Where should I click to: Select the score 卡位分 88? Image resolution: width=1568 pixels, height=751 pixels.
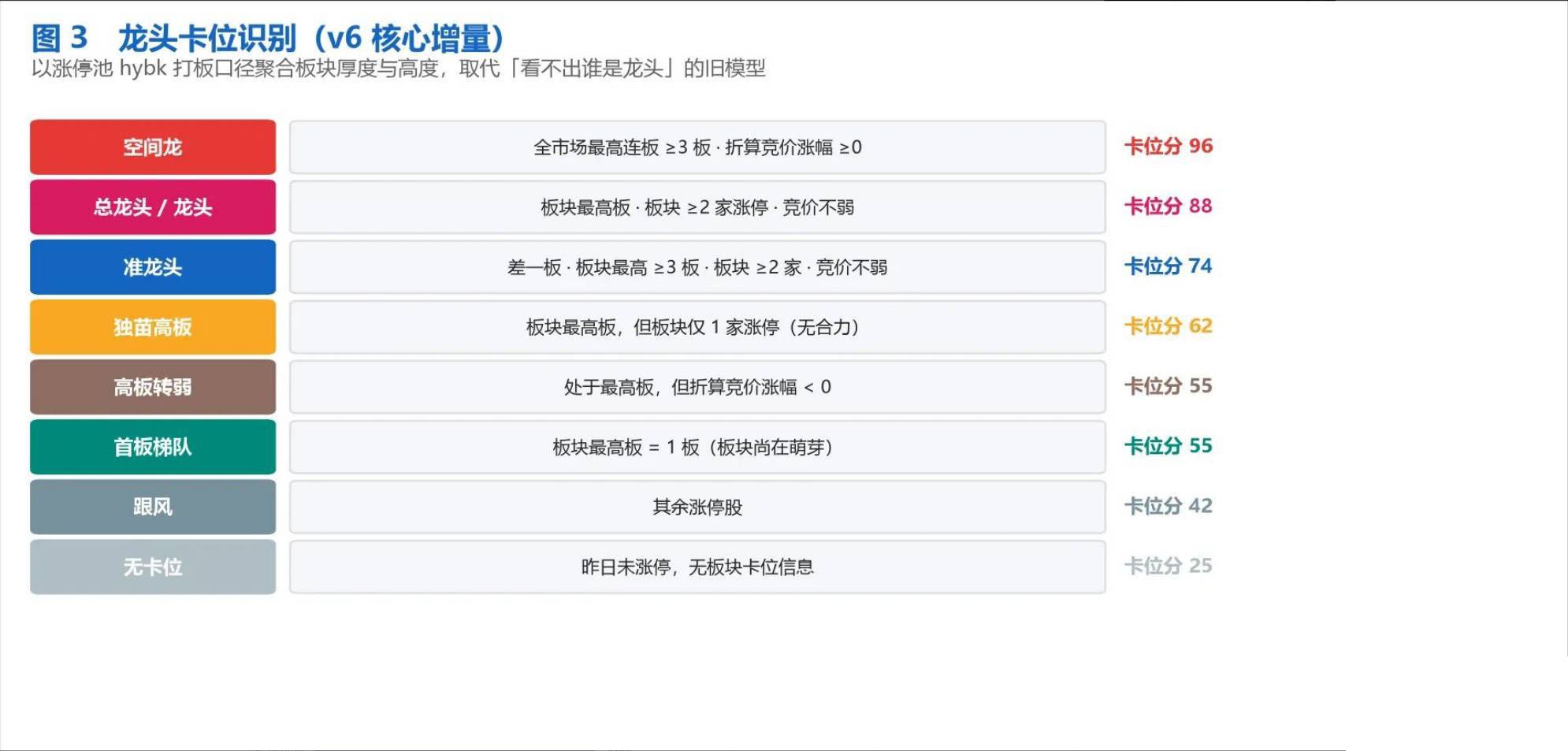click(1169, 206)
